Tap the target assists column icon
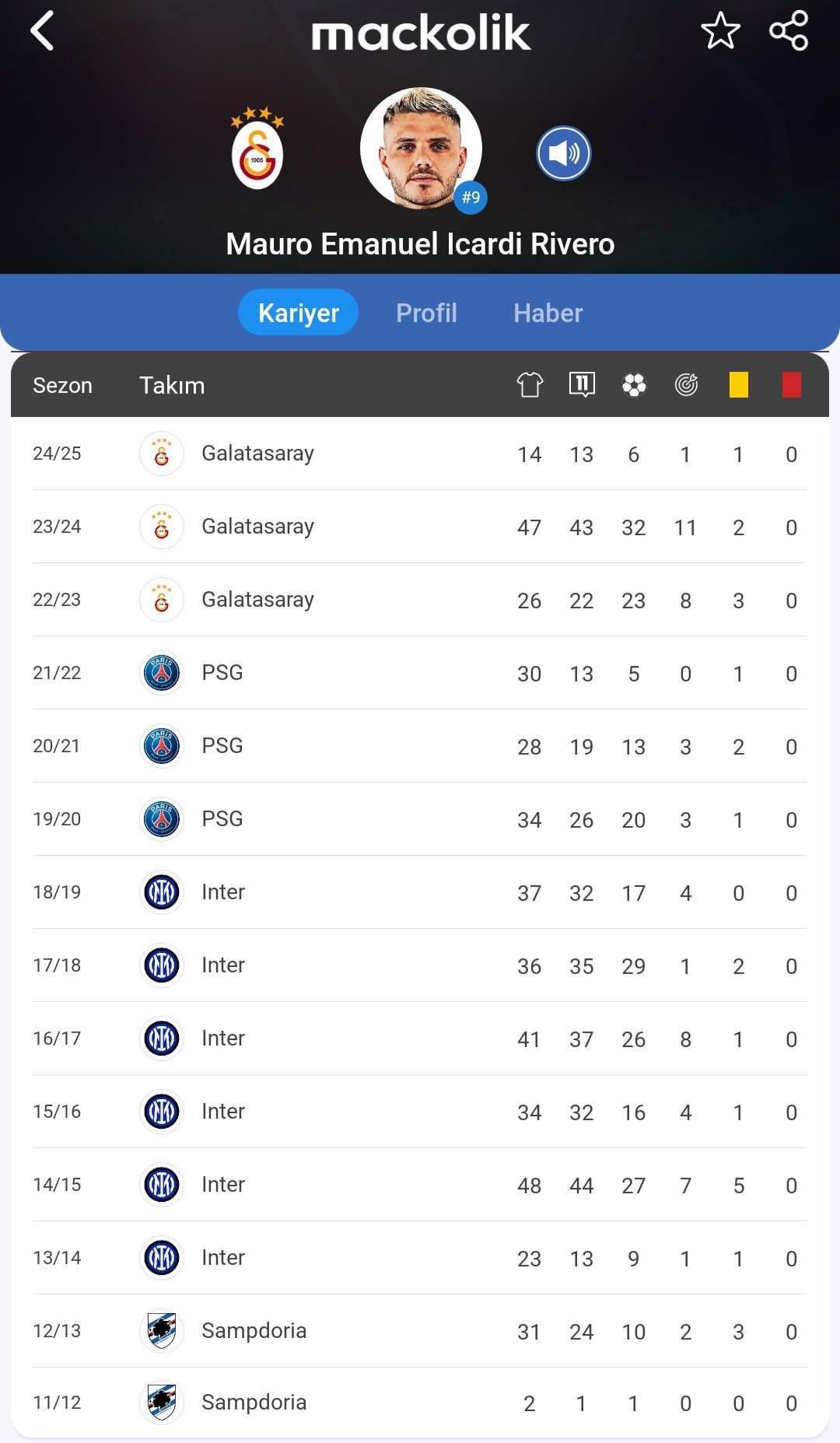This screenshot has height=1443, width=840. 686,384
